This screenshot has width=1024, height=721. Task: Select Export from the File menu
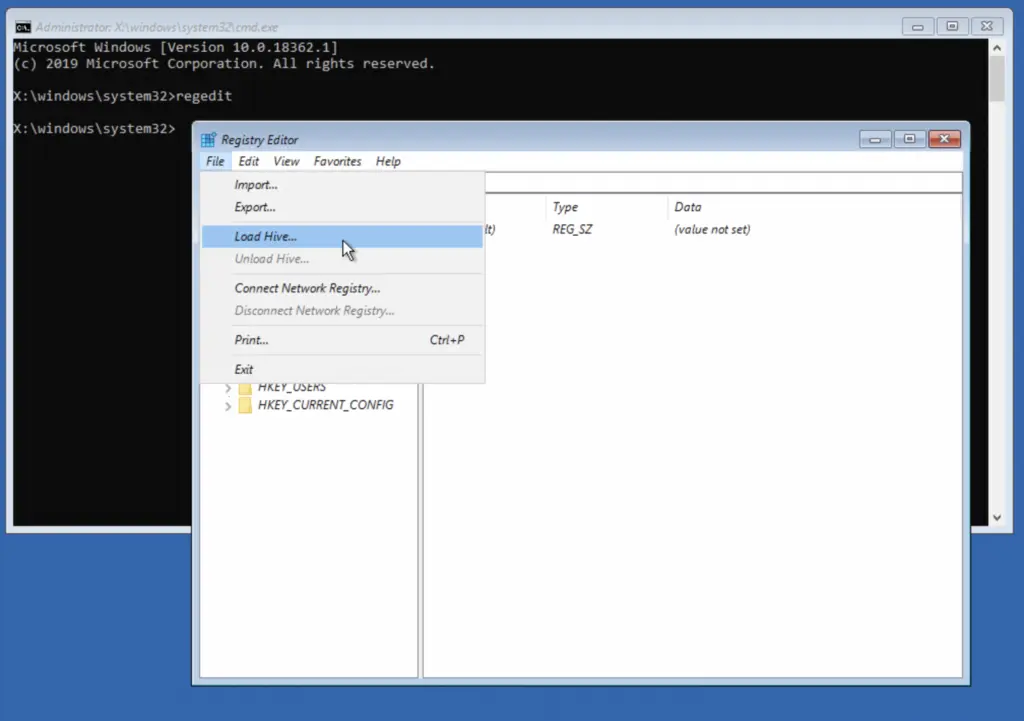pos(255,207)
